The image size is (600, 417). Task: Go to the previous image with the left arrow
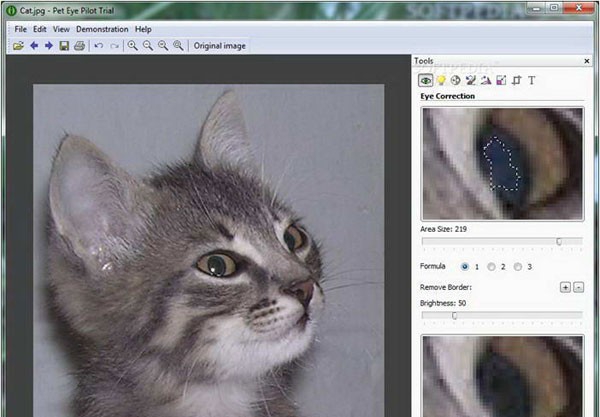pos(34,46)
